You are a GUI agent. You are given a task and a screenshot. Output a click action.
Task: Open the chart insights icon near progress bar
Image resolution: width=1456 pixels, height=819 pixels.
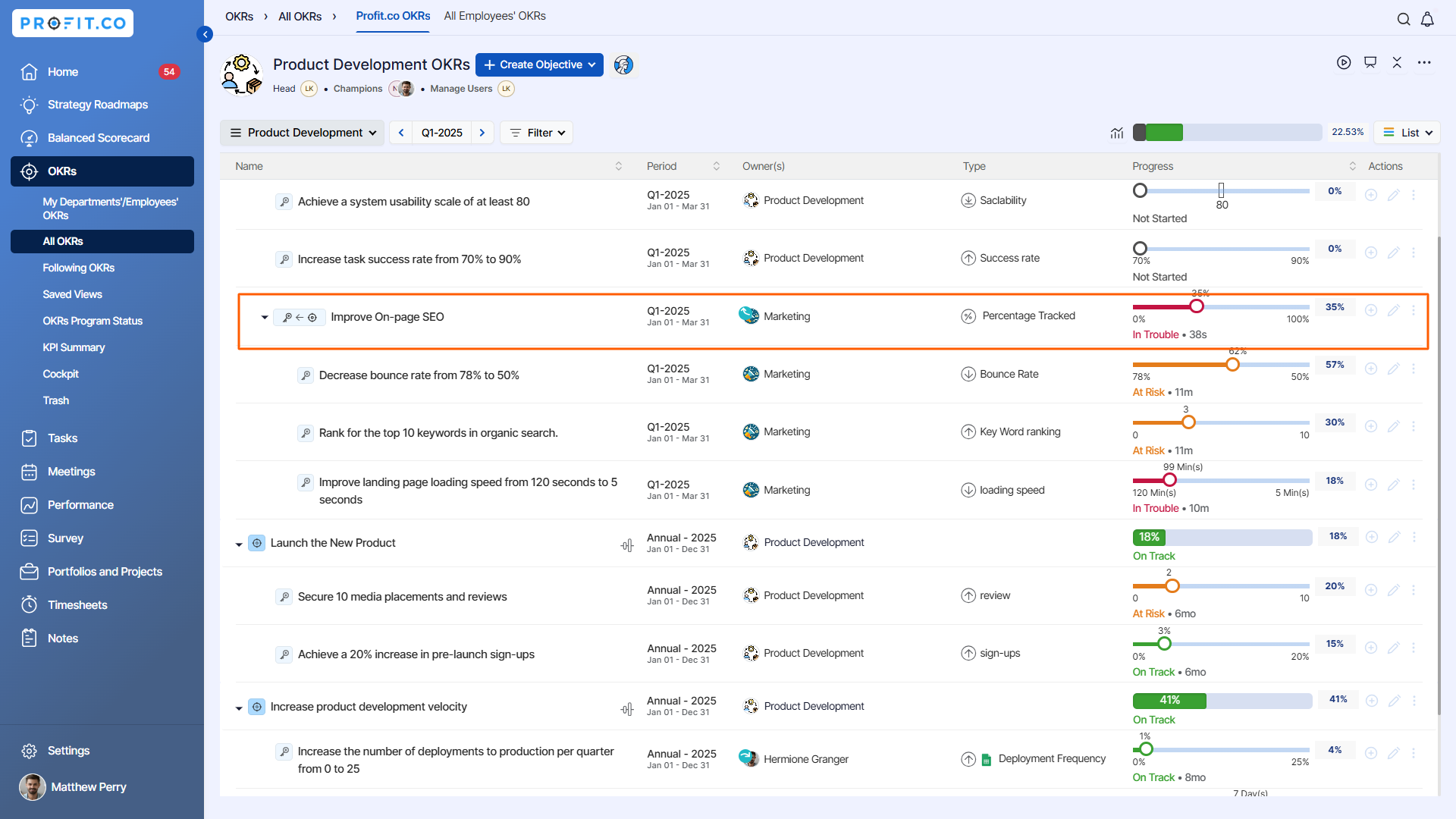tap(1117, 133)
